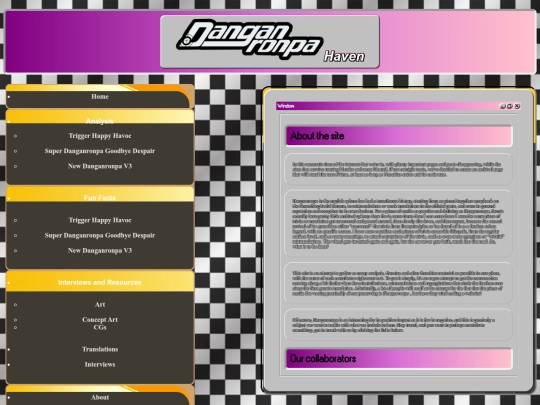Open the Concept Art link
Screen dimensions: 540x405
(100, 320)
